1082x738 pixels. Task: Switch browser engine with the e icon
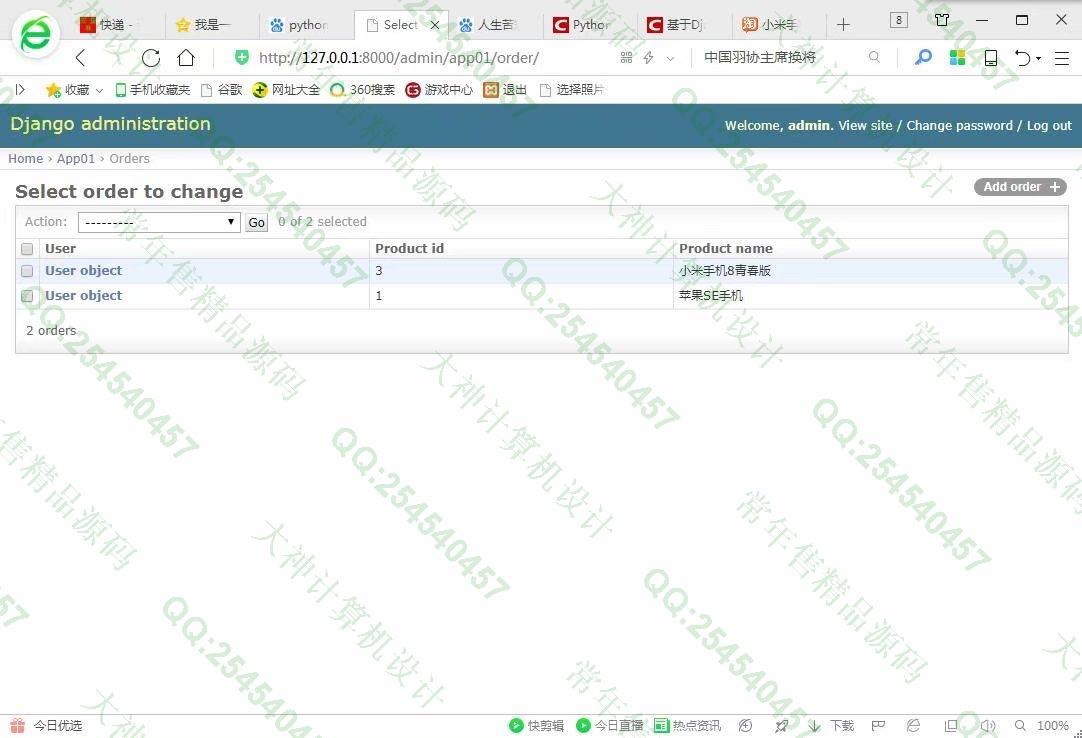coord(914,726)
